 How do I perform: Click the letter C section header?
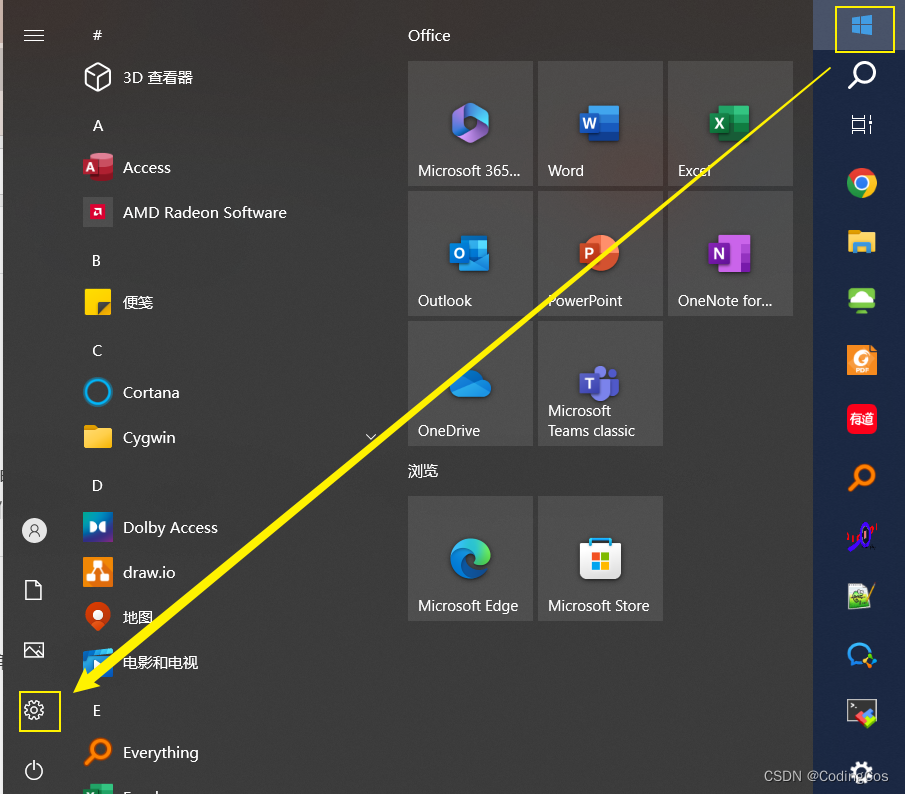point(97,351)
